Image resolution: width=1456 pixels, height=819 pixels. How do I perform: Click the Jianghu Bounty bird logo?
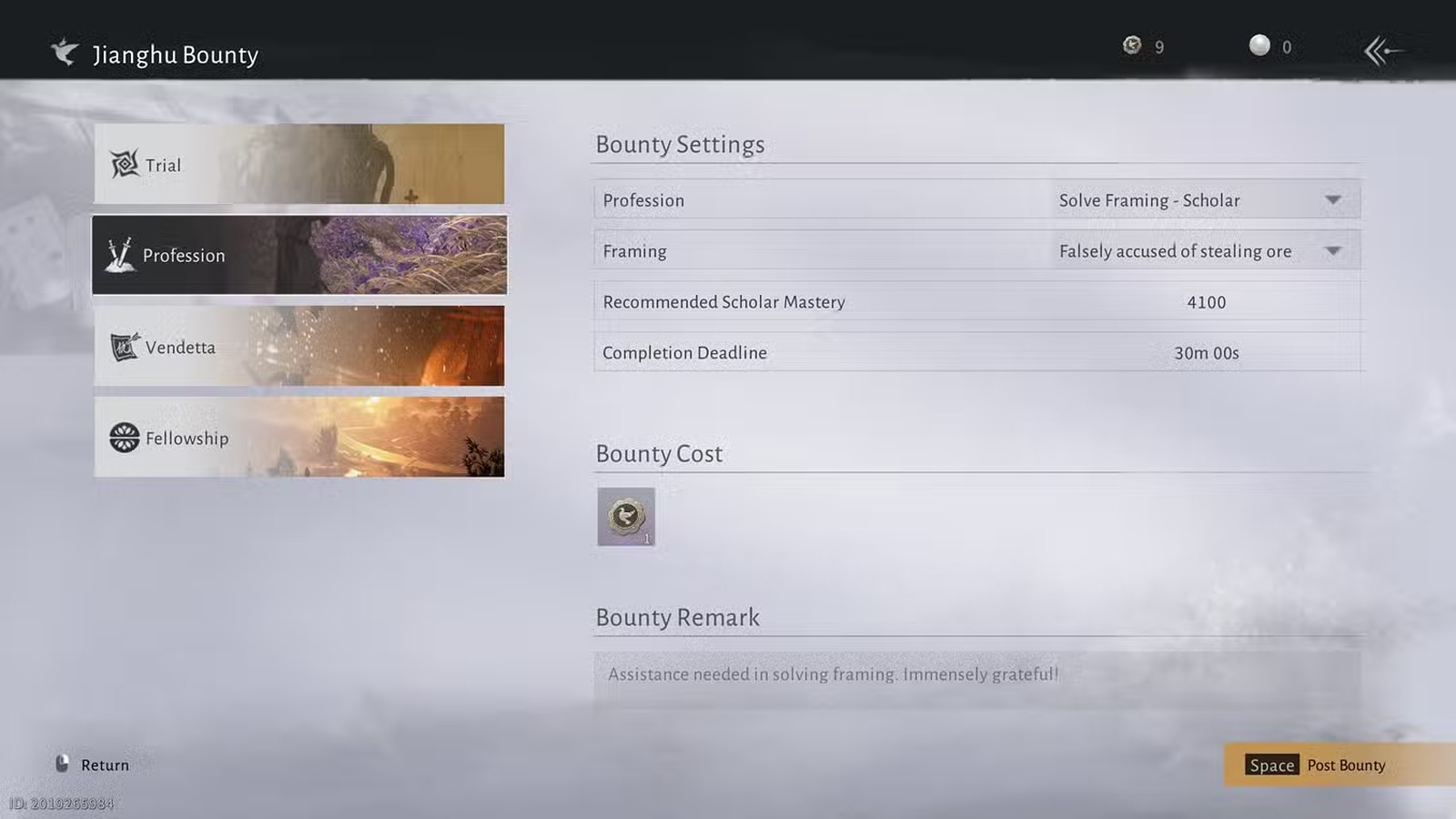pyautogui.click(x=65, y=53)
